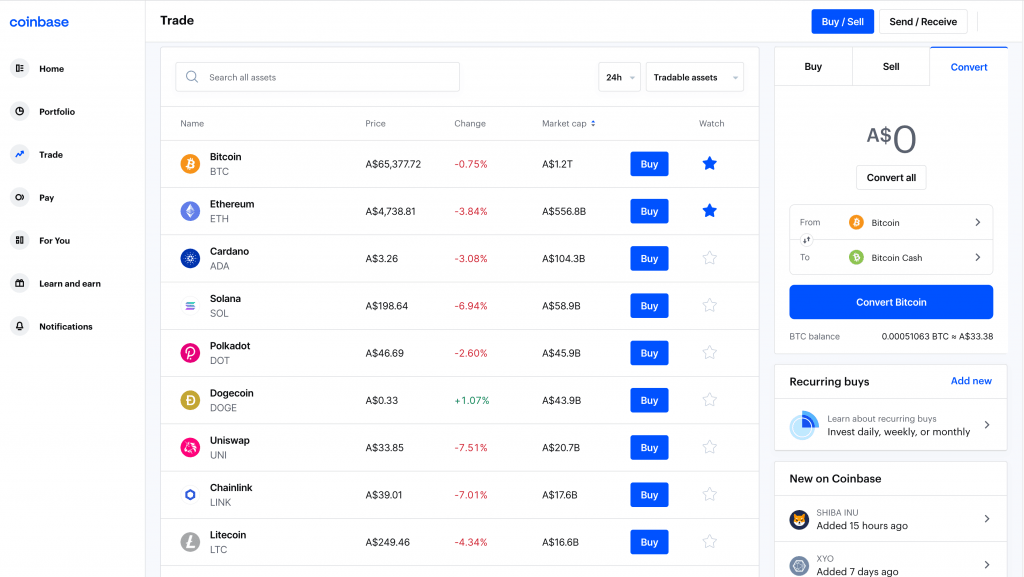
Task: Select the Convert tab
Action: pos(968,66)
